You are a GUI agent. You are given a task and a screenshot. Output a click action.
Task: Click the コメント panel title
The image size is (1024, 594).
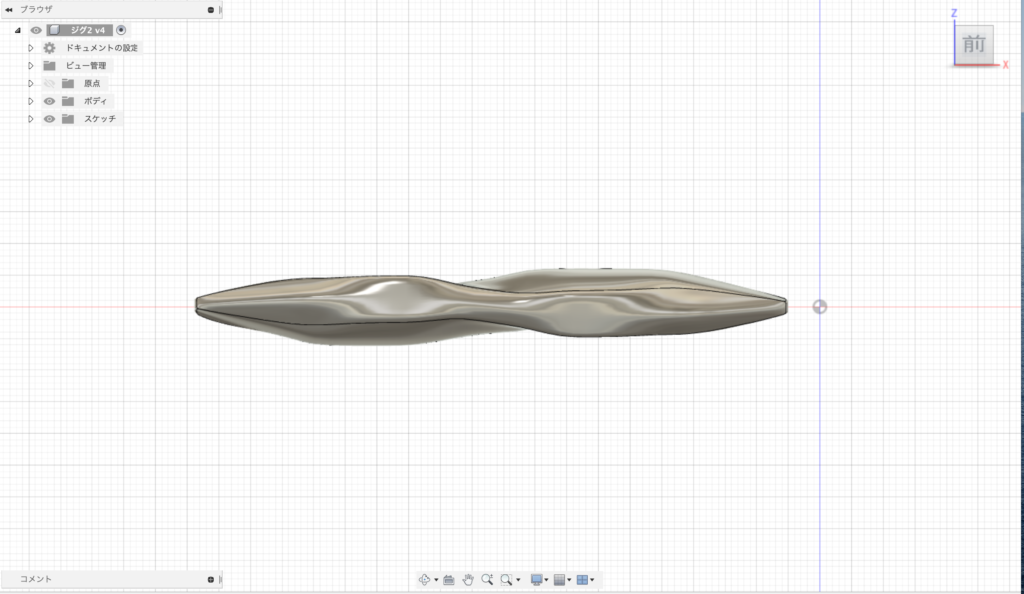[x=35, y=579]
